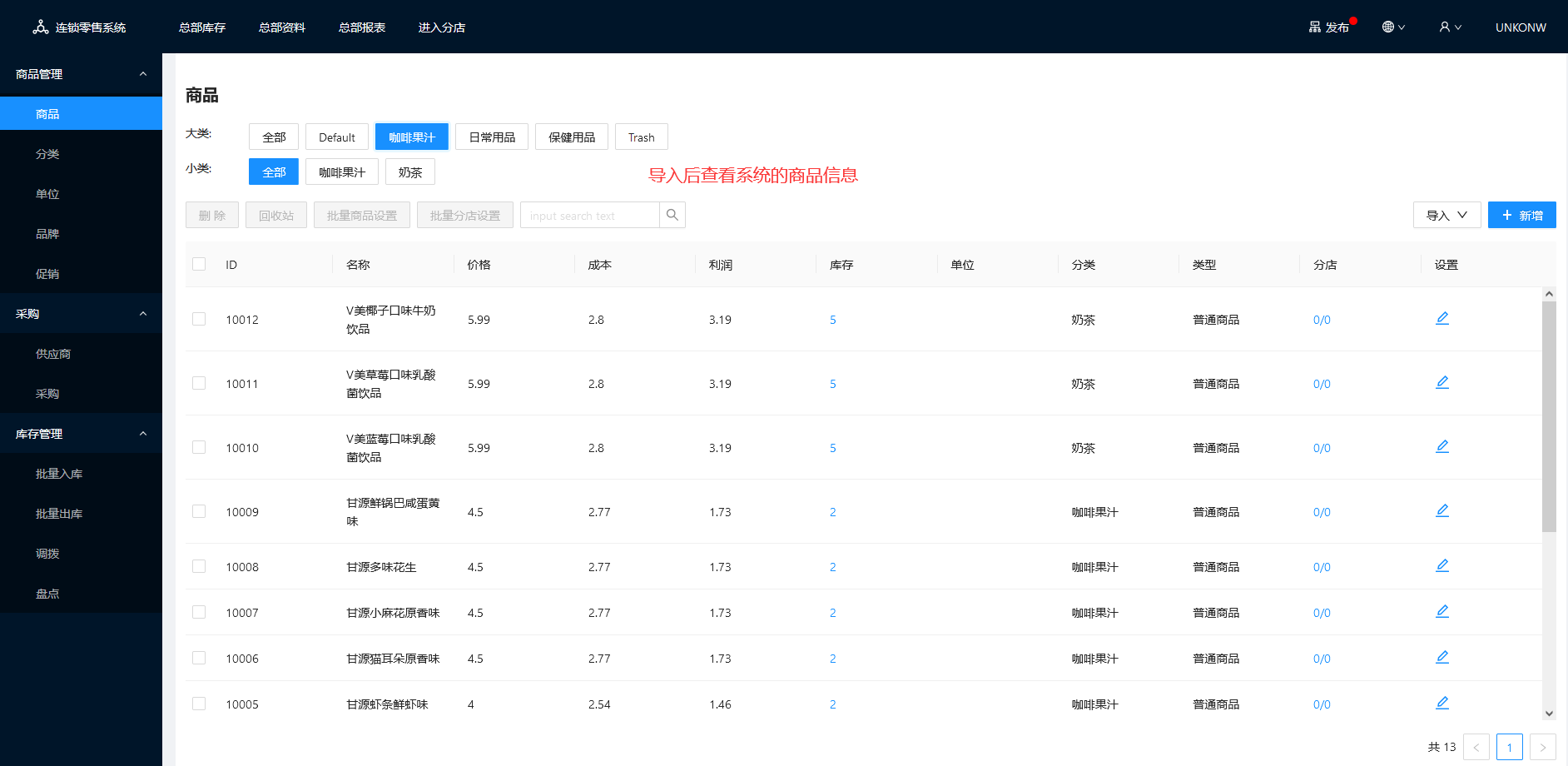Check the row 10010 checkbox

[x=199, y=447]
